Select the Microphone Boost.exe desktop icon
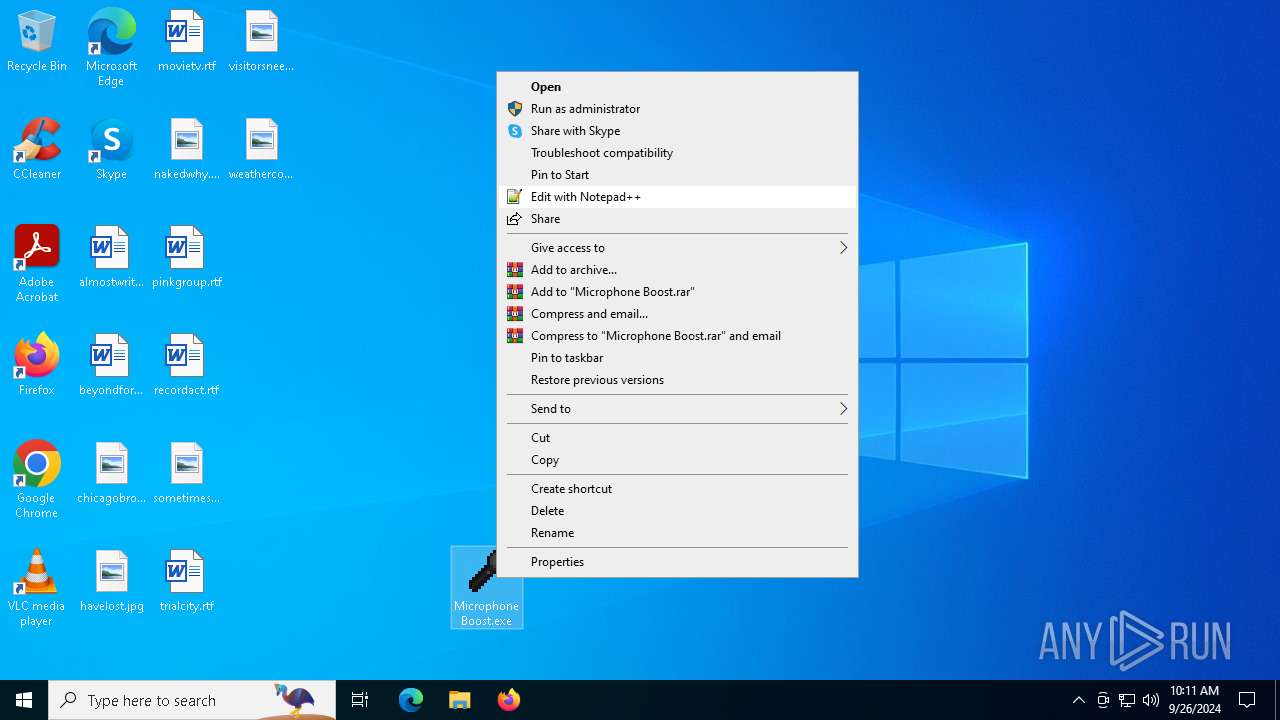The height and width of the screenshot is (720, 1280). [486, 588]
